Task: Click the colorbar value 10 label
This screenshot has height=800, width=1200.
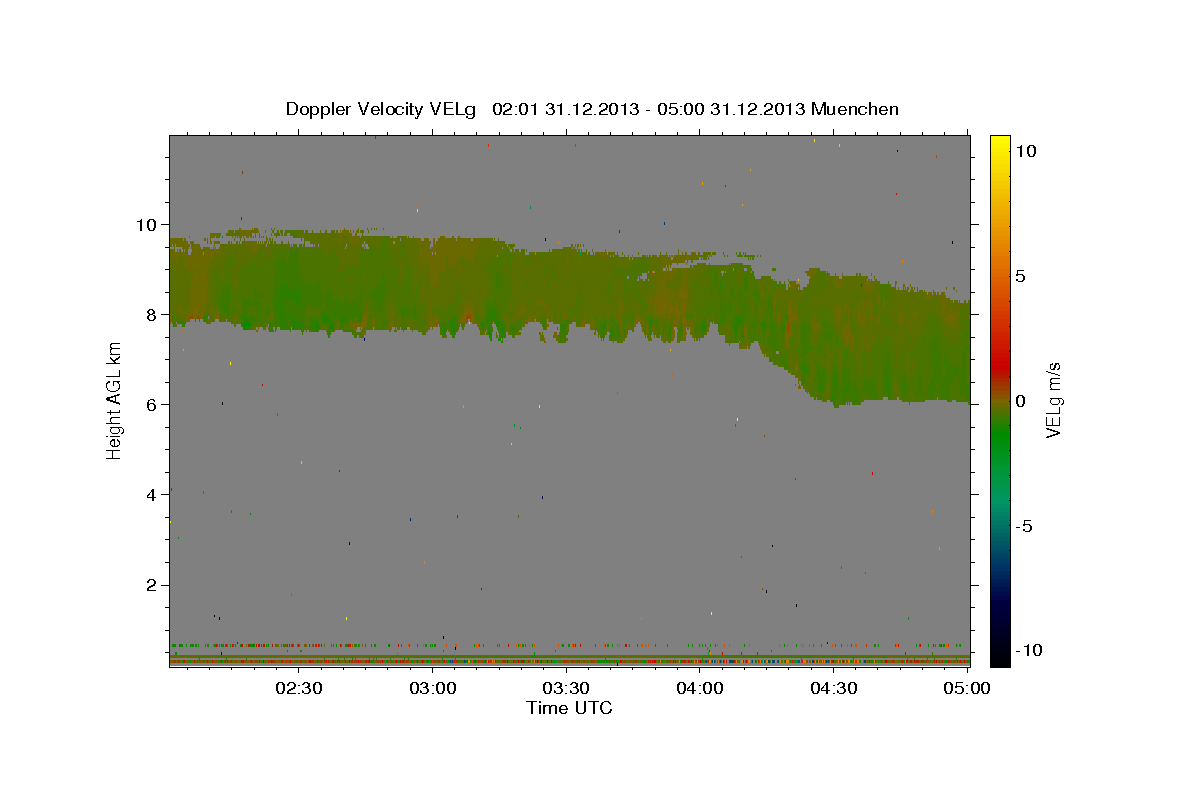Action: click(x=1026, y=150)
